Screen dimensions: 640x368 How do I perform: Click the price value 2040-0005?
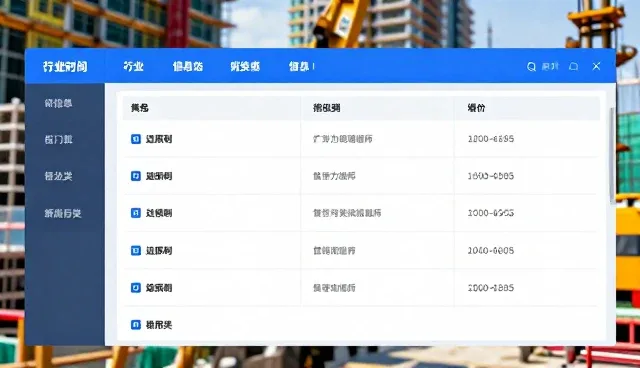click(x=491, y=251)
